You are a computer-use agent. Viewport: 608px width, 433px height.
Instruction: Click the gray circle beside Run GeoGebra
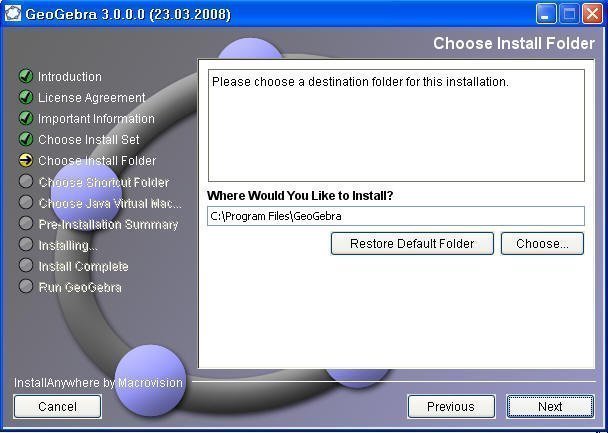coord(26,286)
